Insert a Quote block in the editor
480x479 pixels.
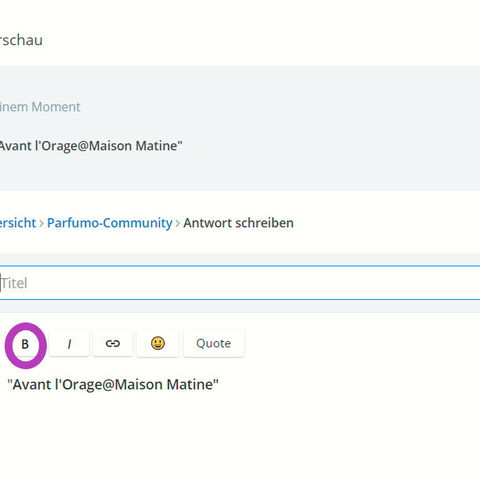214,344
